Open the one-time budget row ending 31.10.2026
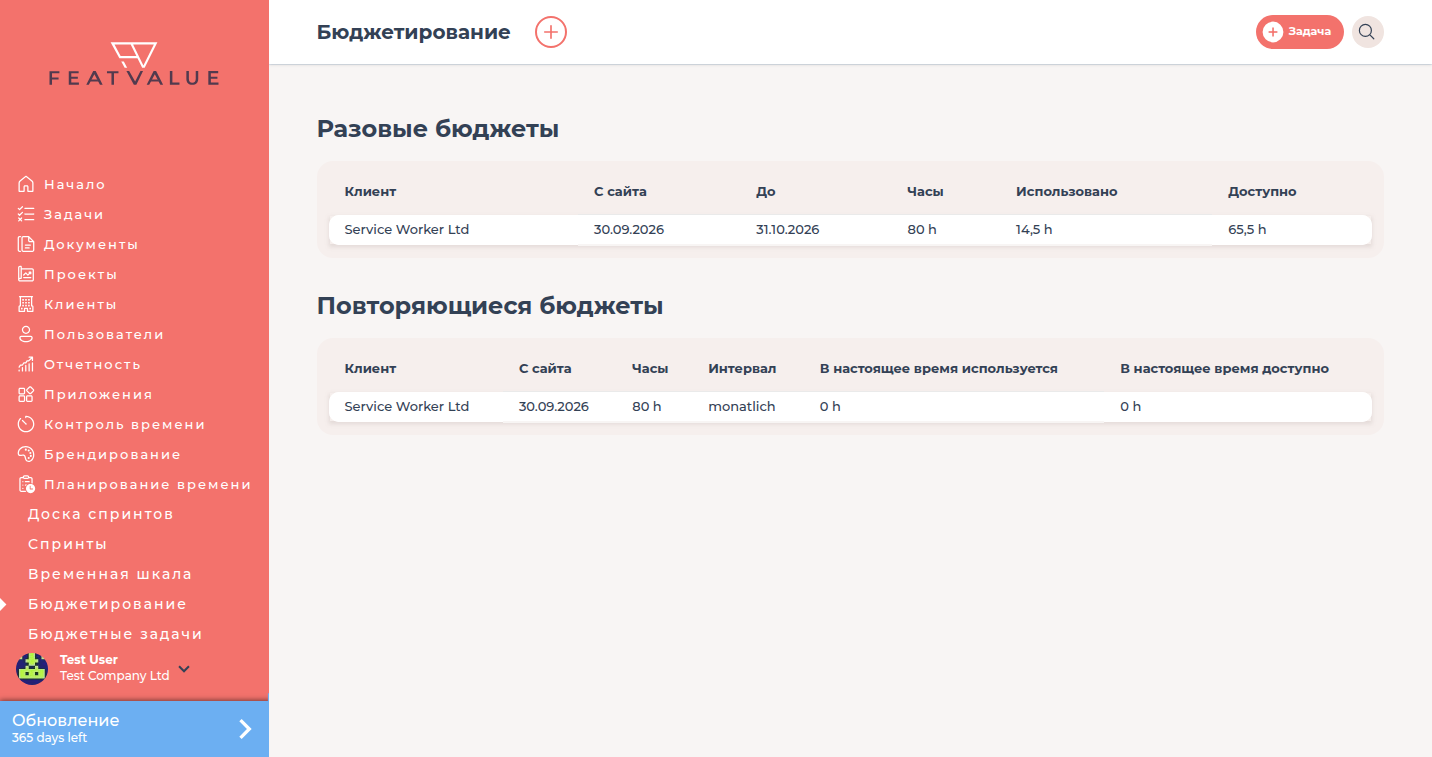 tap(850, 230)
